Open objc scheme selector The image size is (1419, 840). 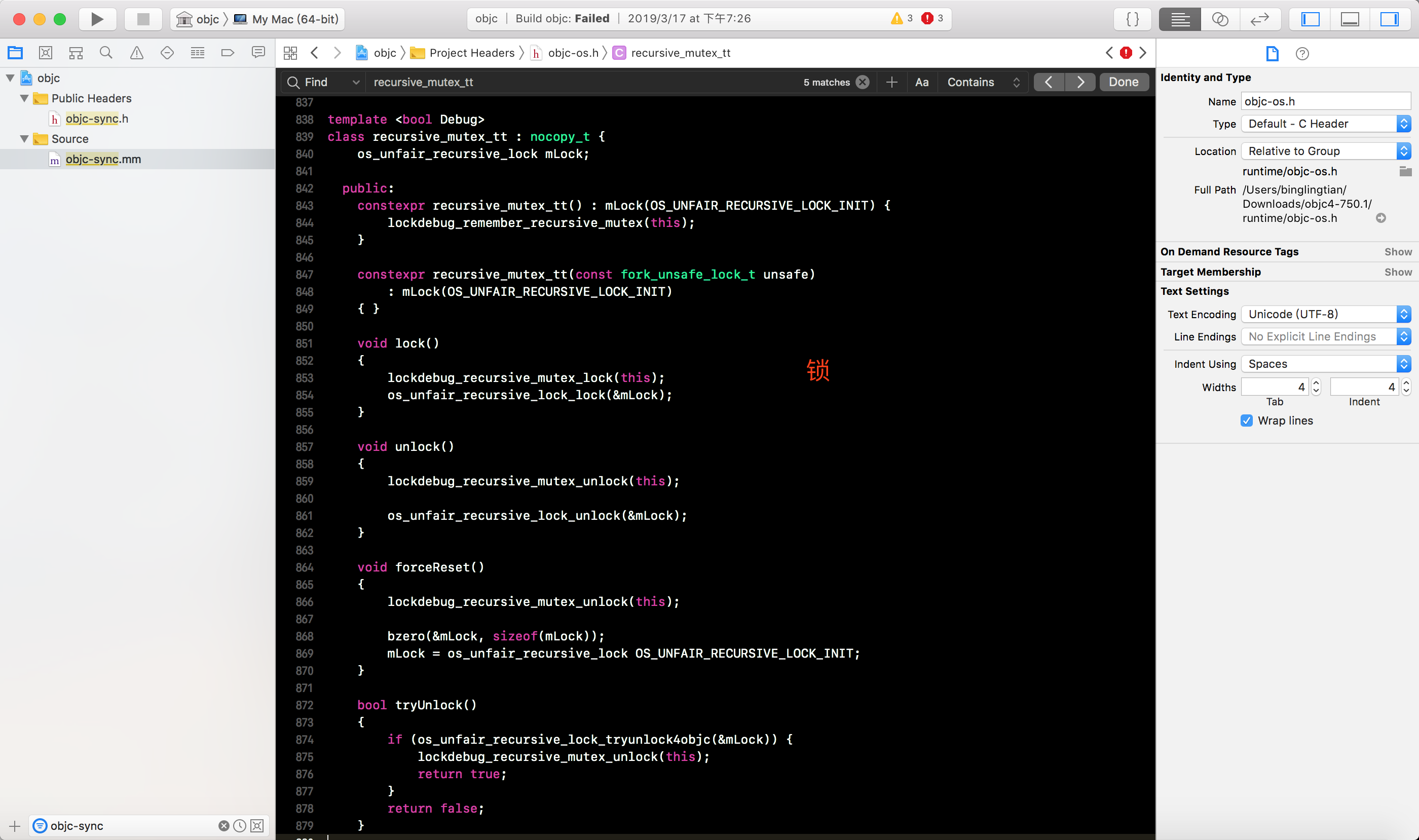[x=198, y=19]
